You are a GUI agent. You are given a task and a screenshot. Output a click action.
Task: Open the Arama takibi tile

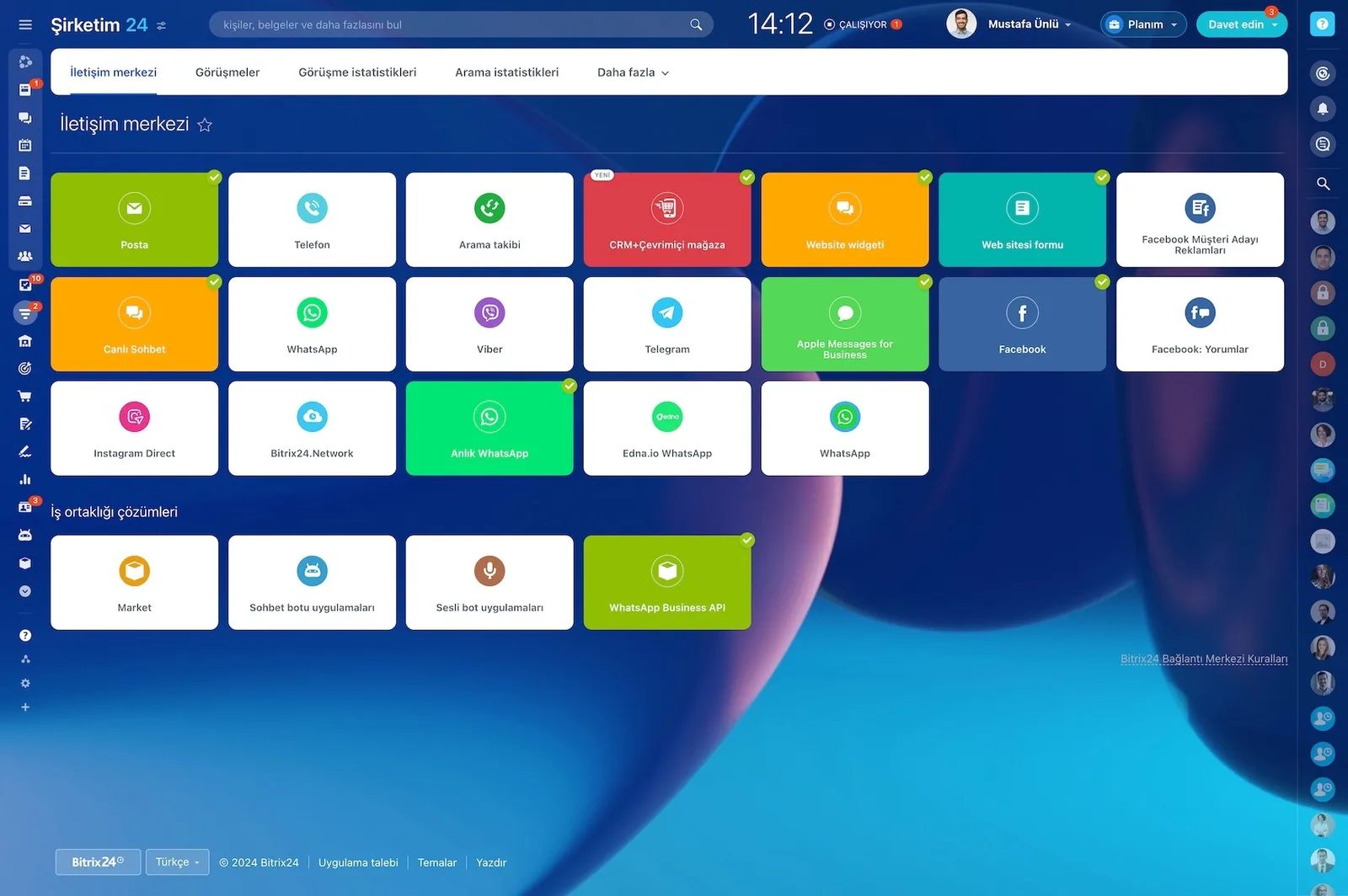pyautogui.click(x=489, y=220)
